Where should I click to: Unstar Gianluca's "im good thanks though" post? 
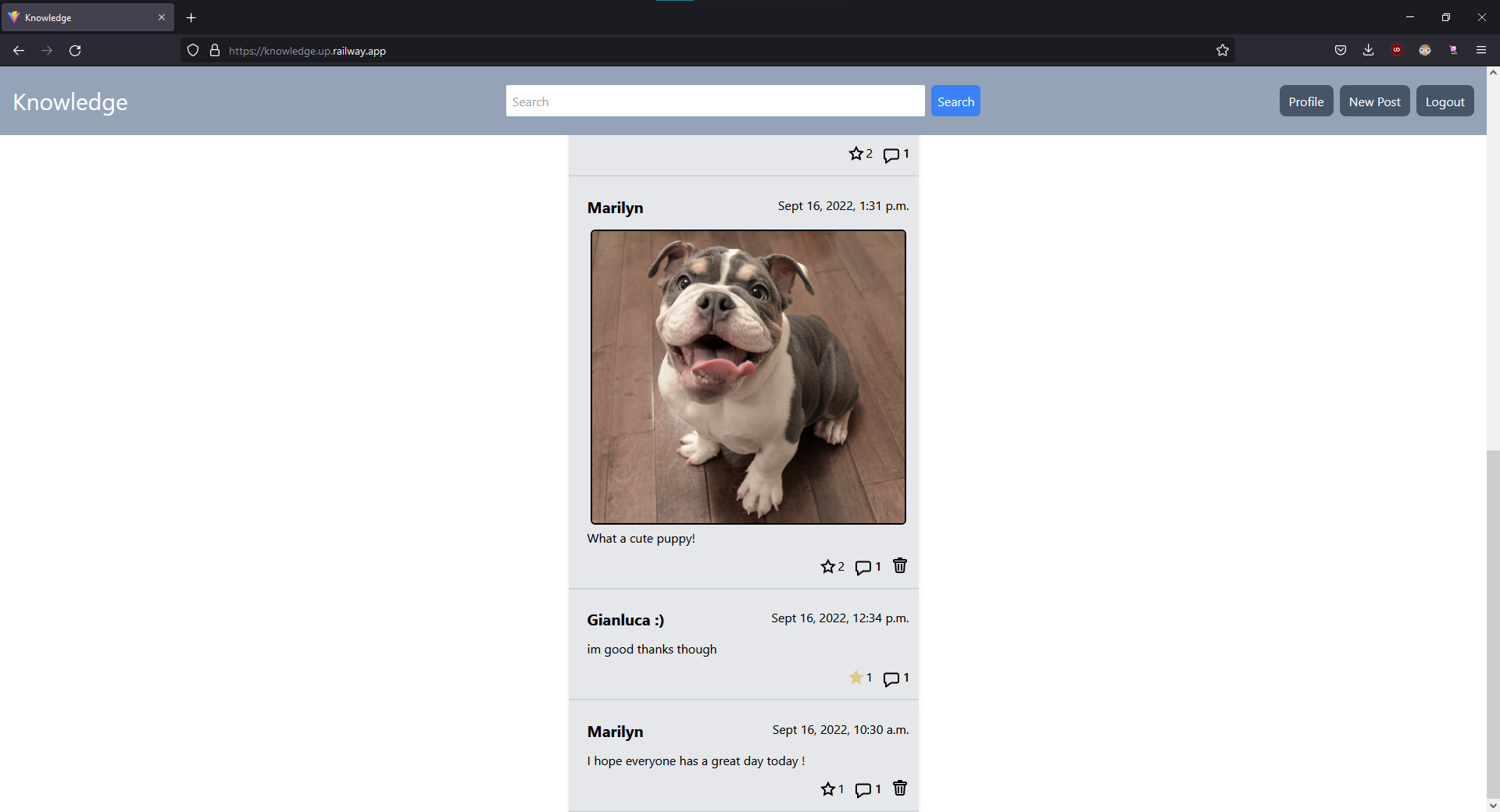855,678
